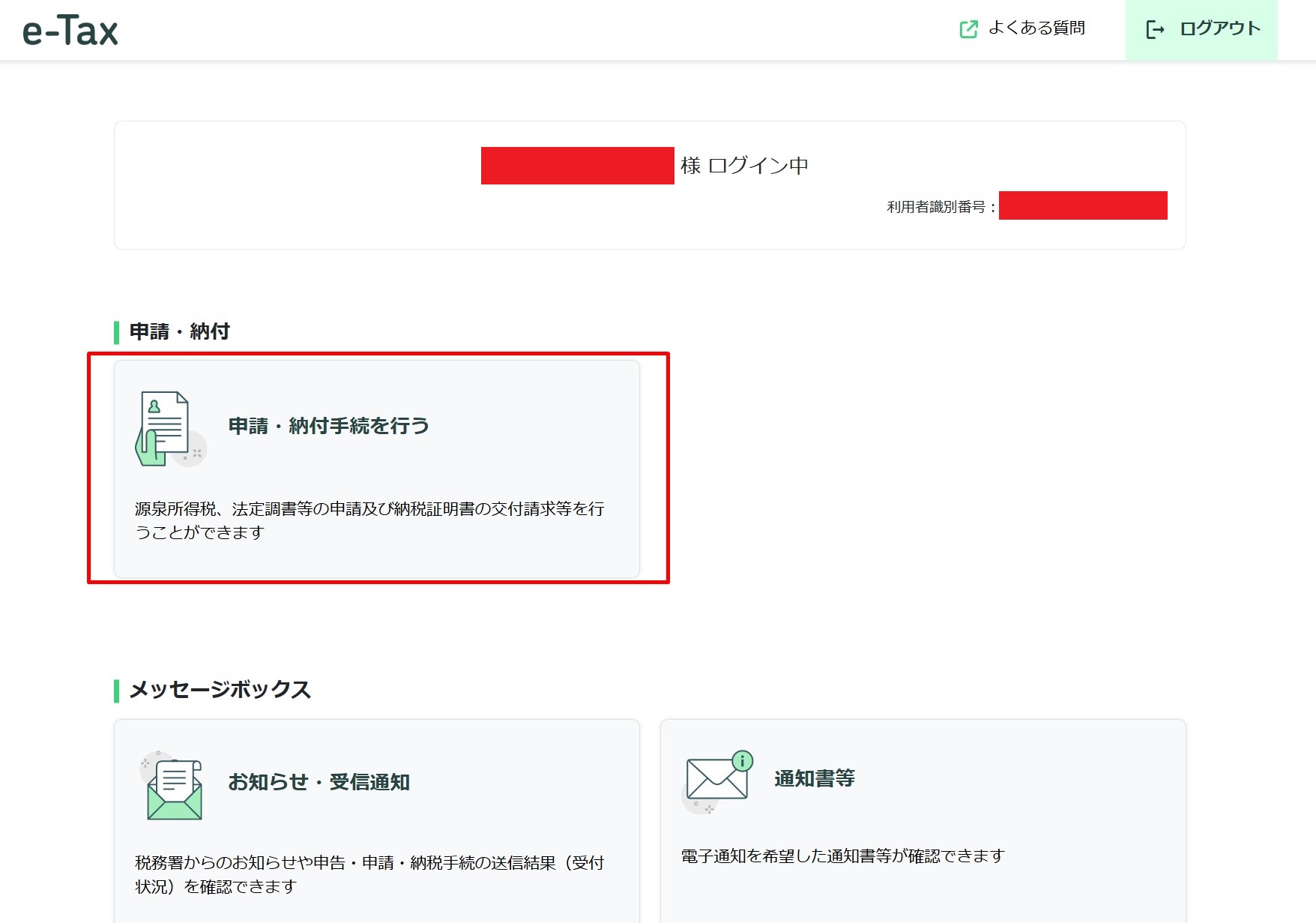Click the 利用者識別番号 label
This screenshot has height=923, width=1316.
(939, 206)
